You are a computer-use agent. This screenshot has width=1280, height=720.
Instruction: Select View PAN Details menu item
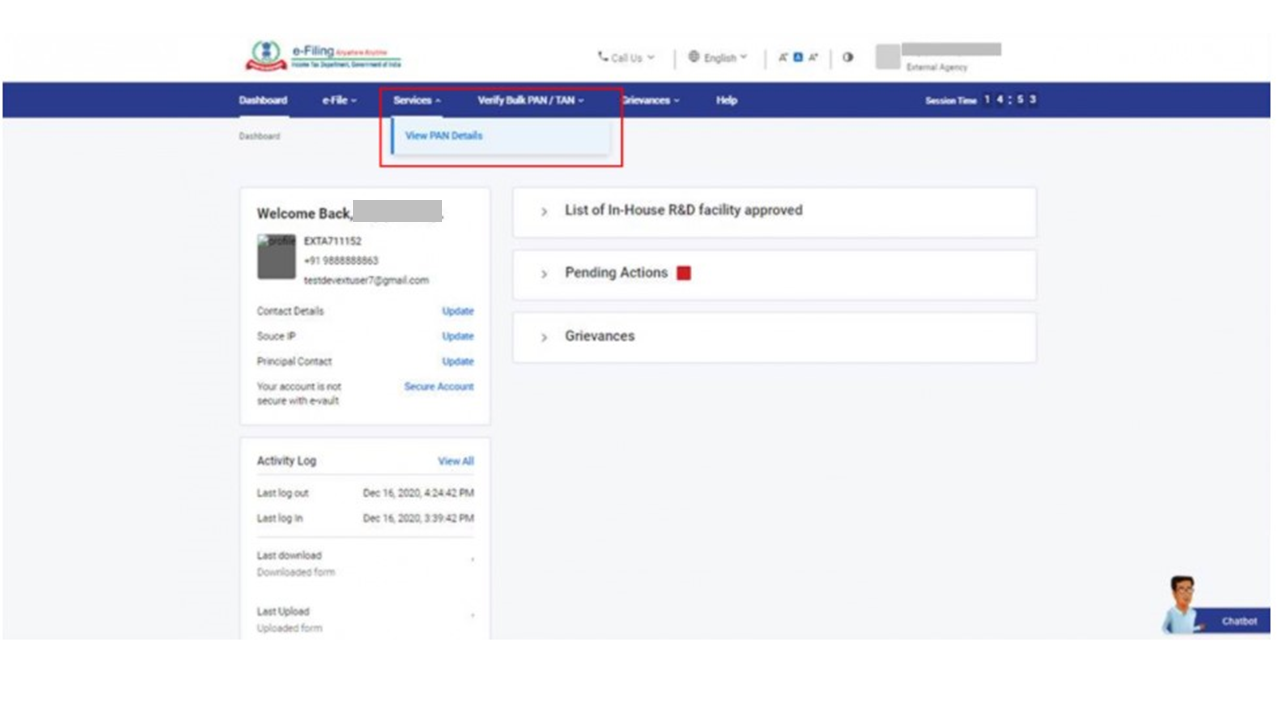444,136
